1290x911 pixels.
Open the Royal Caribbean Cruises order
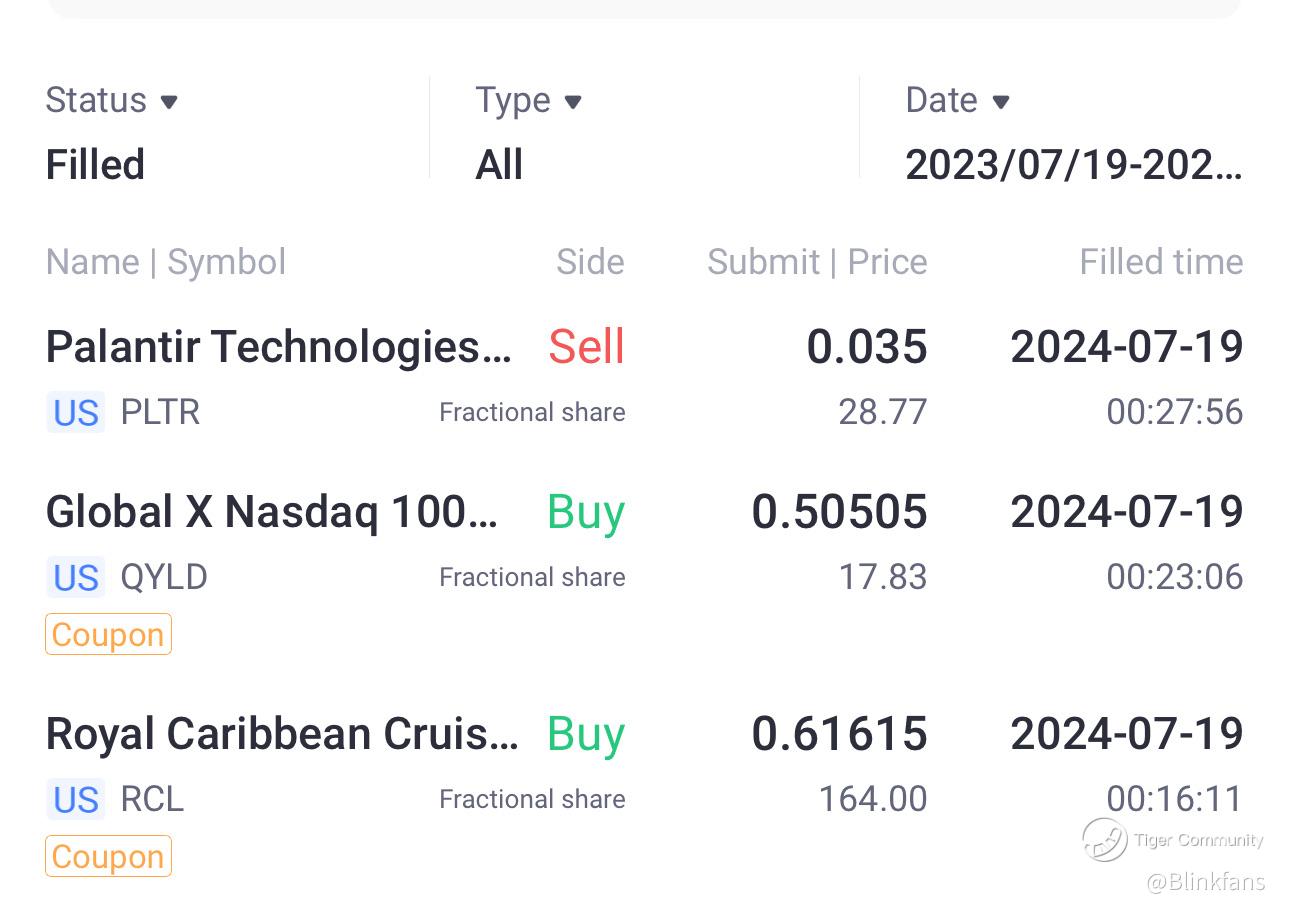pos(282,734)
